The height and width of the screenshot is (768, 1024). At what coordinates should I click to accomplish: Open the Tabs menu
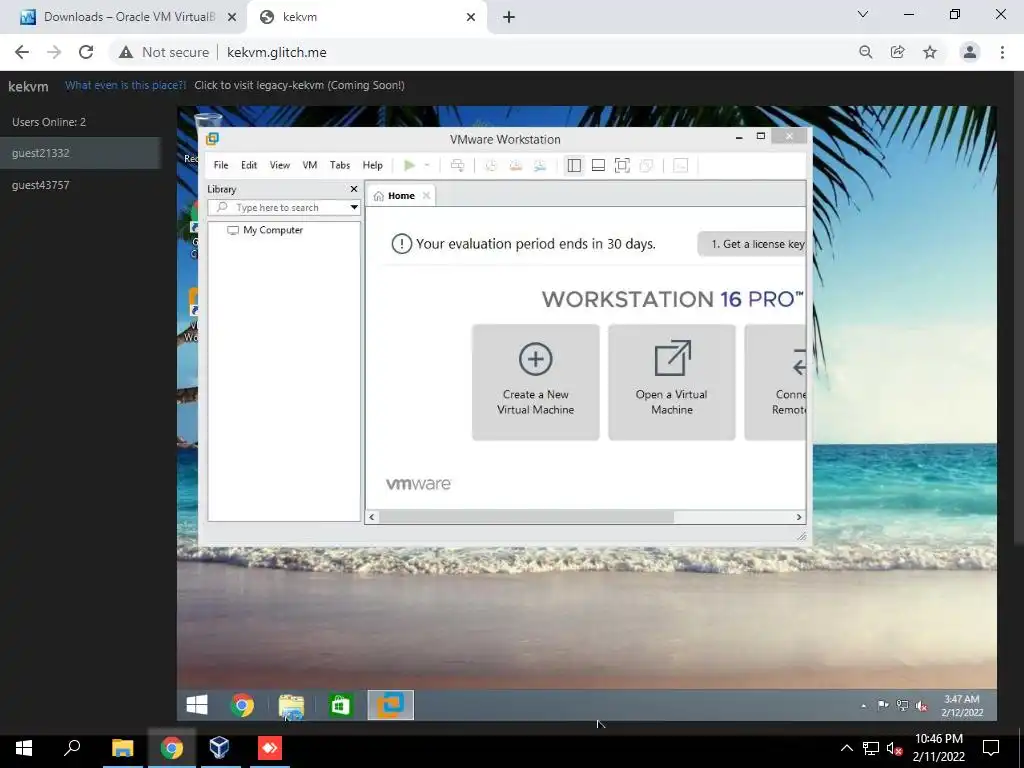pyautogui.click(x=340, y=165)
